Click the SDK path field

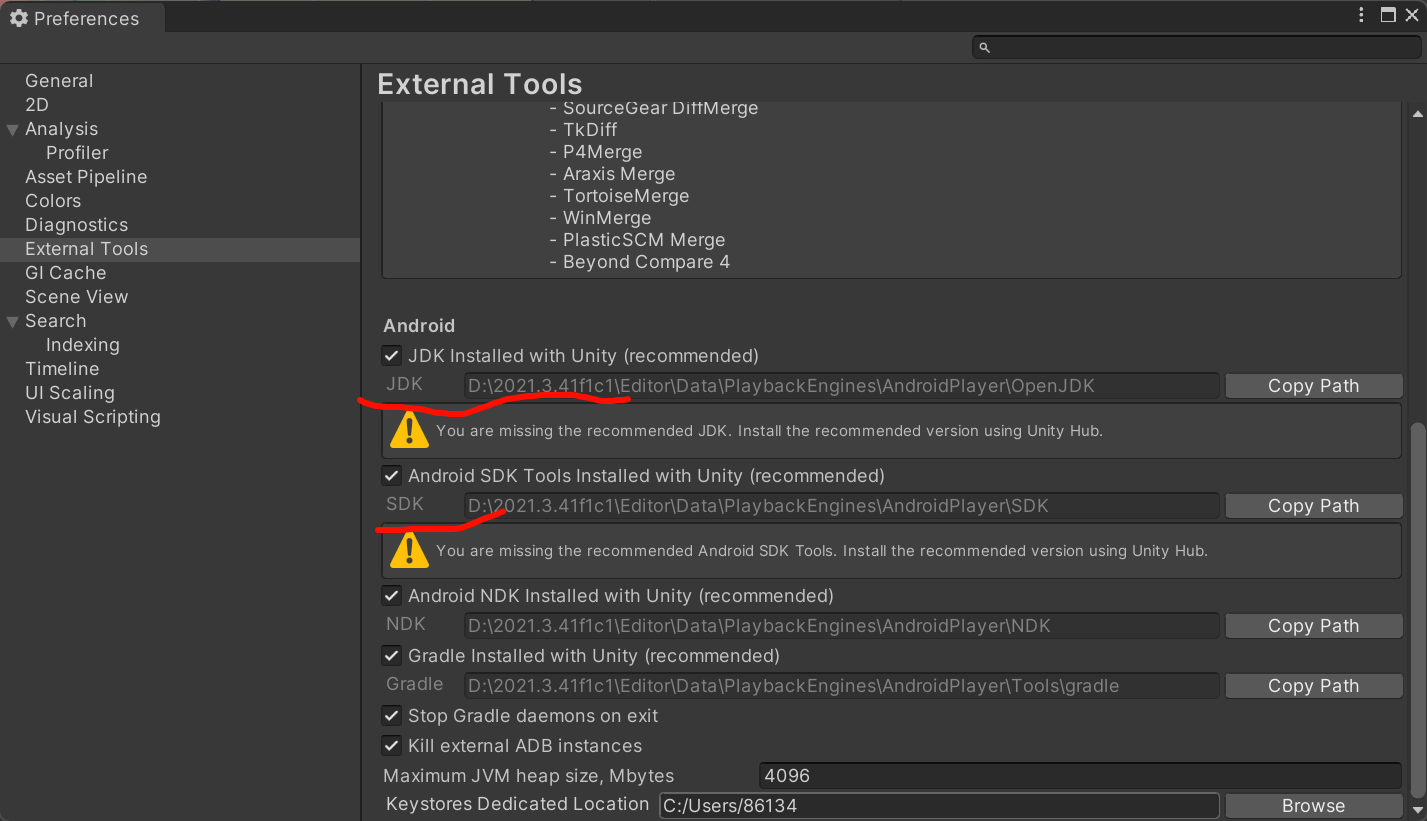842,506
